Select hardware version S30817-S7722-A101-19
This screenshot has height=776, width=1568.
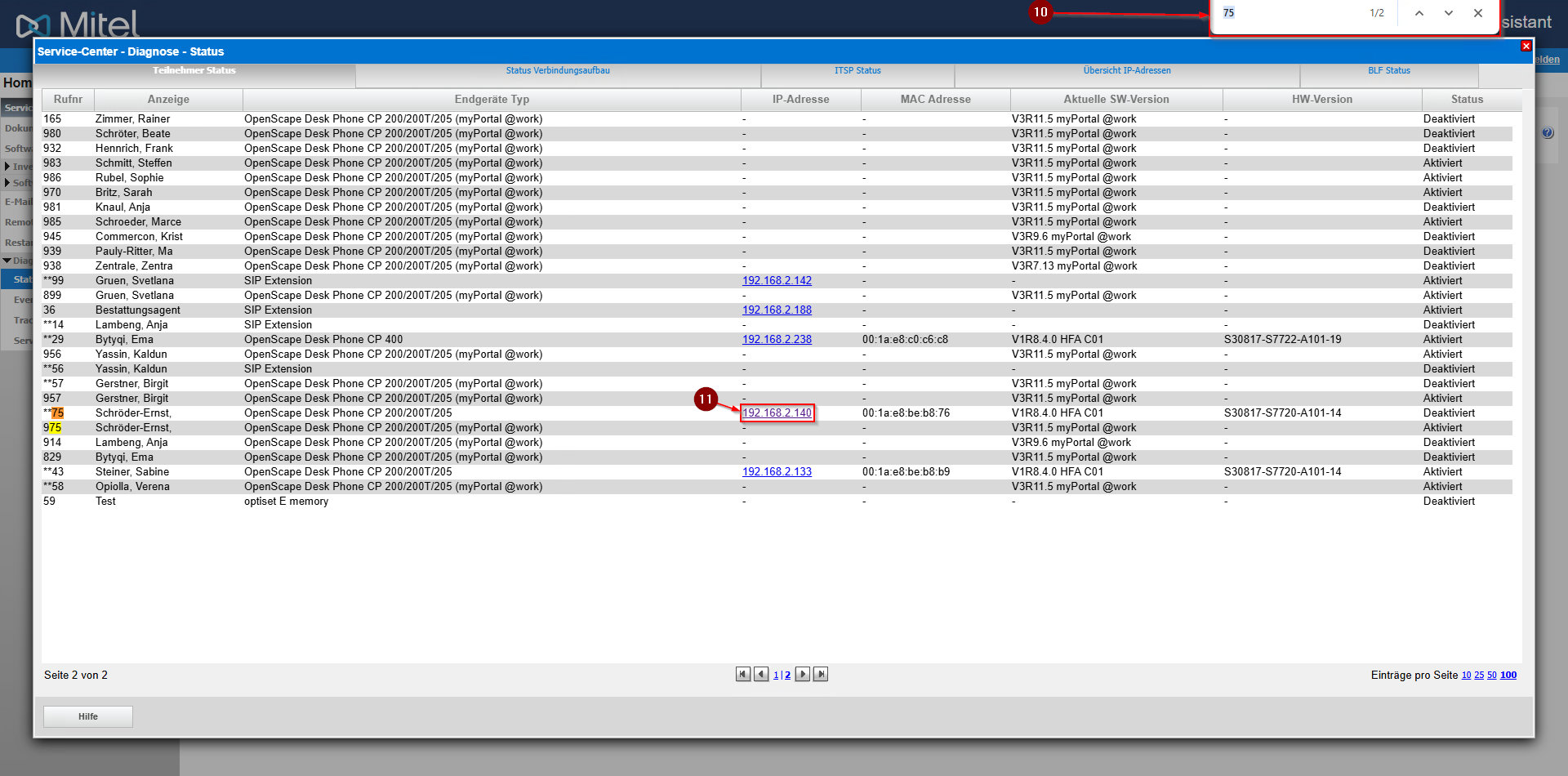tap(1282, 340)
